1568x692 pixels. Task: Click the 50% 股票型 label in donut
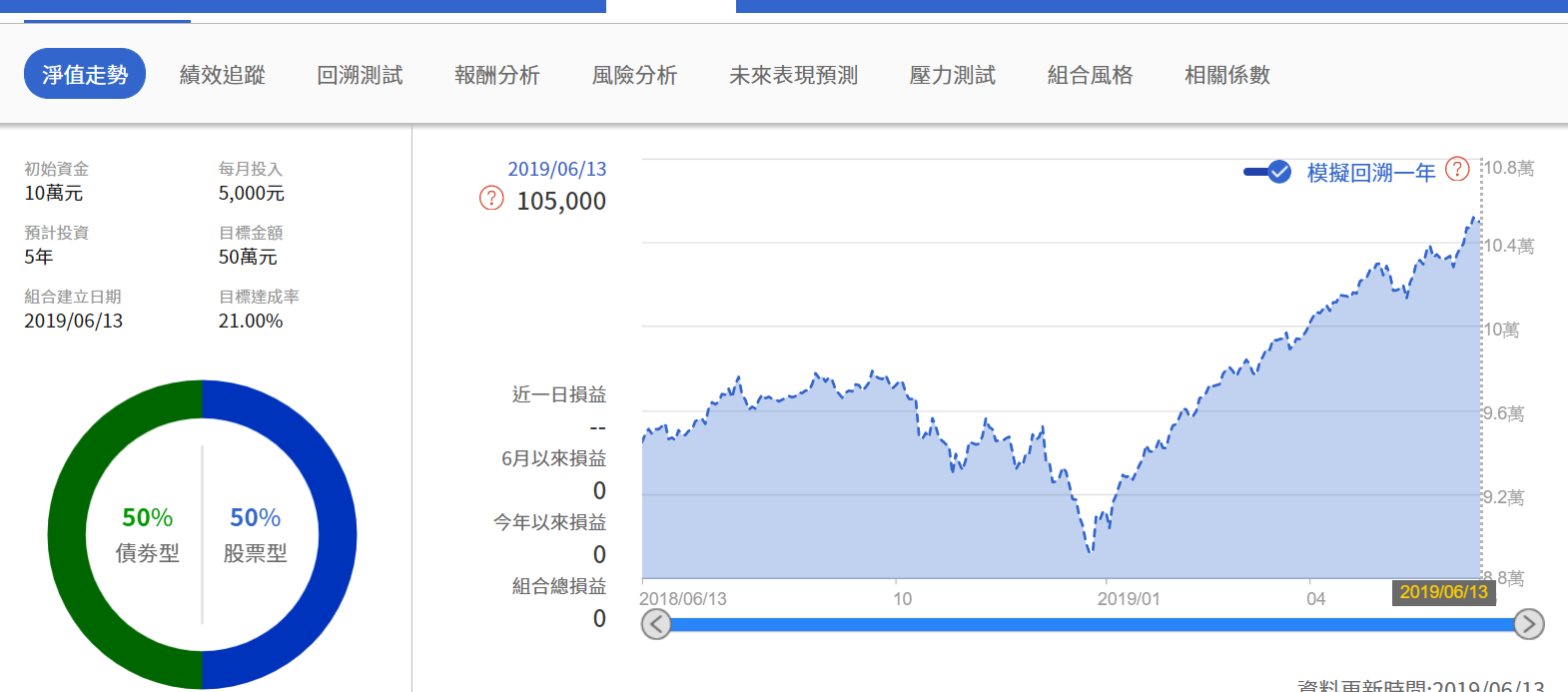click(255, 534)
